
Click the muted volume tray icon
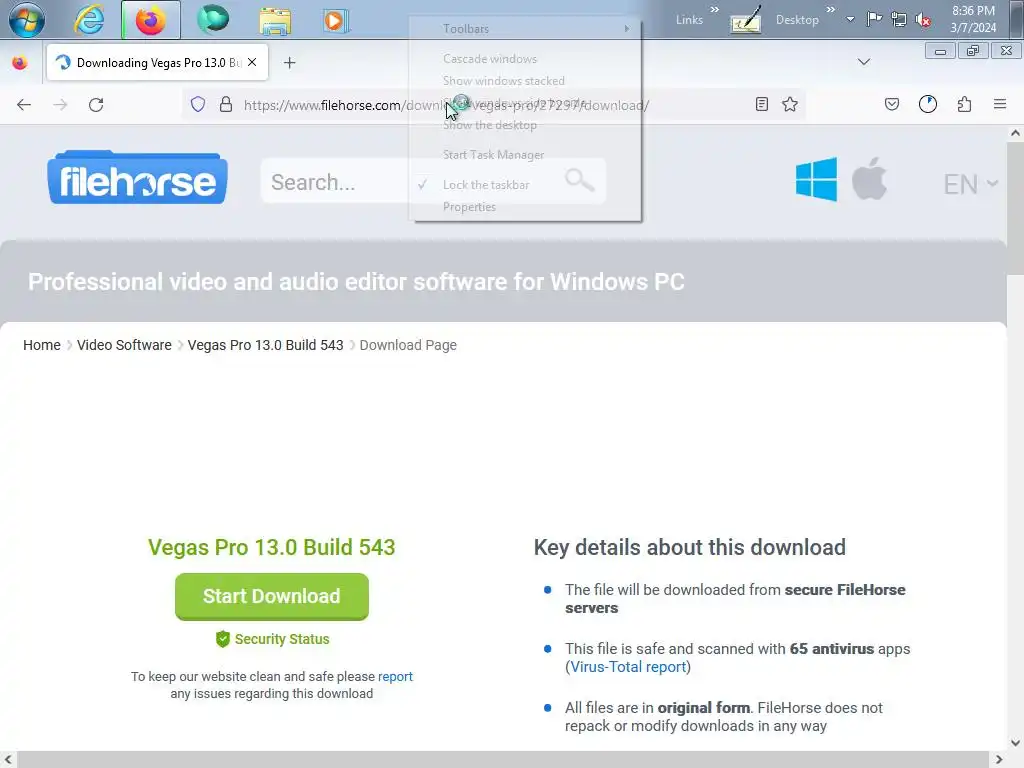[x=923, y=20]
